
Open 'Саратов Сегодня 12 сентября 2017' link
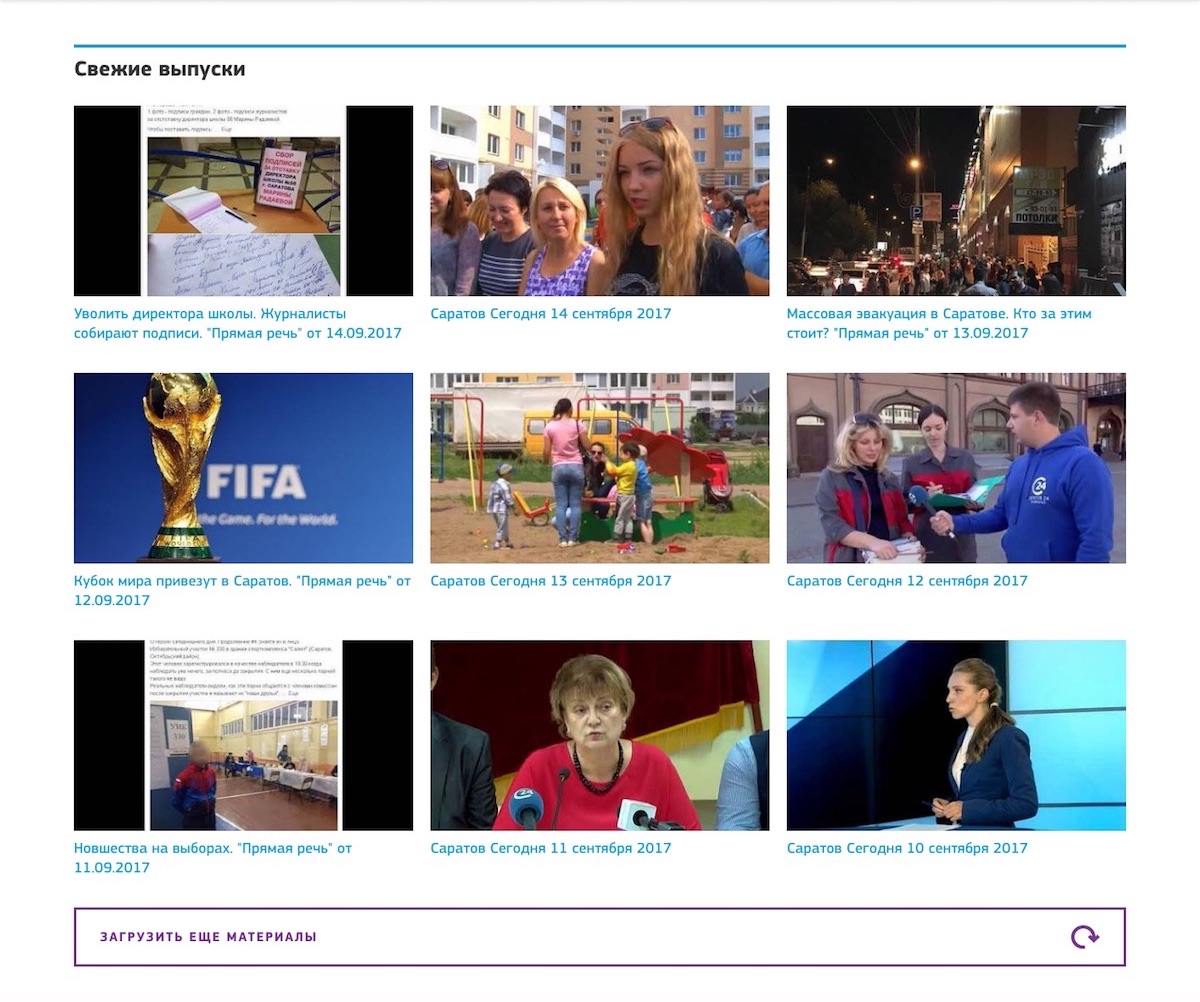click(x=906, y=581)
